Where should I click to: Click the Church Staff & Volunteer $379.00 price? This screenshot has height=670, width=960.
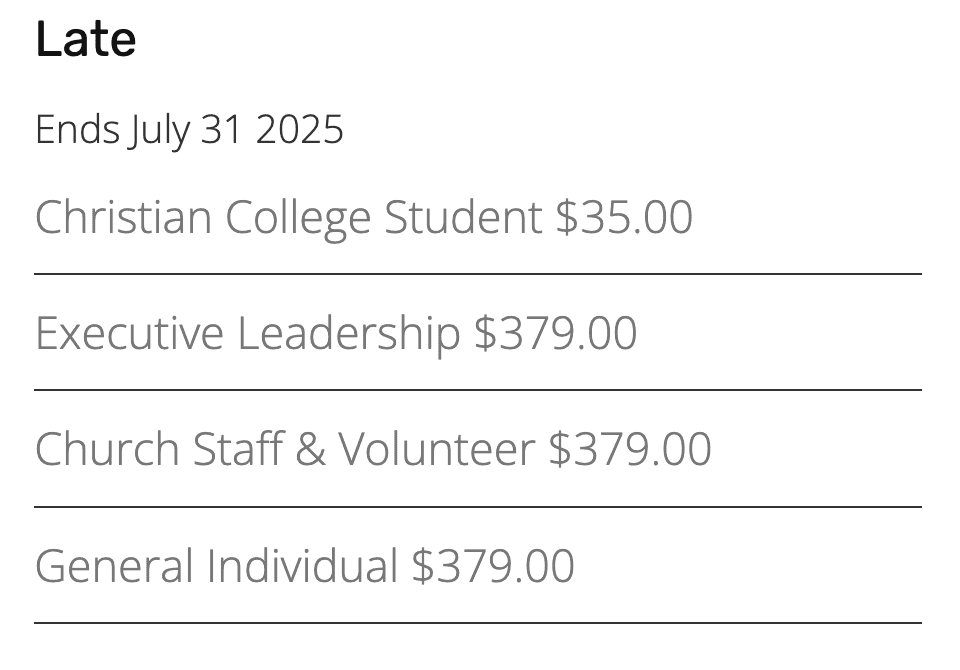tap(629, 449)
